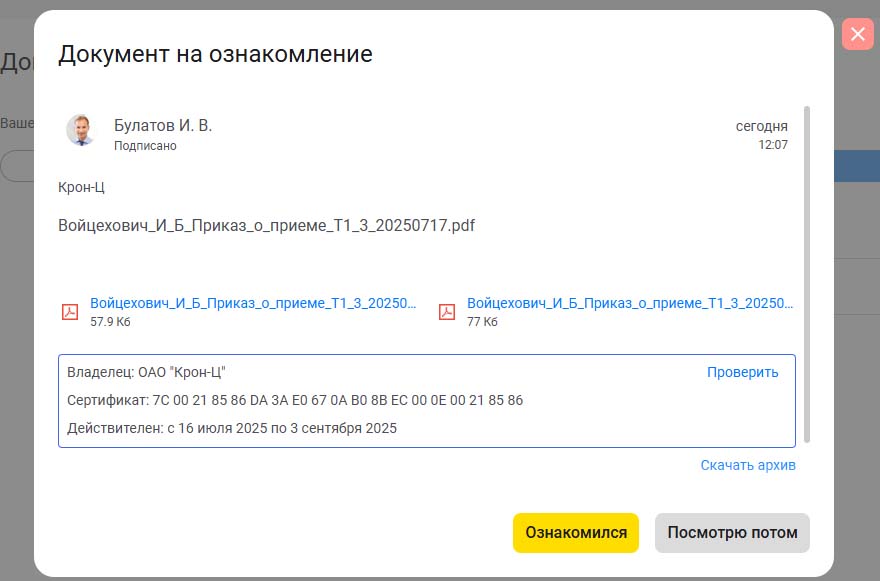Click Булатов И. В. profile avatar
The image size is (880, 581).
[x=80, y=130]
